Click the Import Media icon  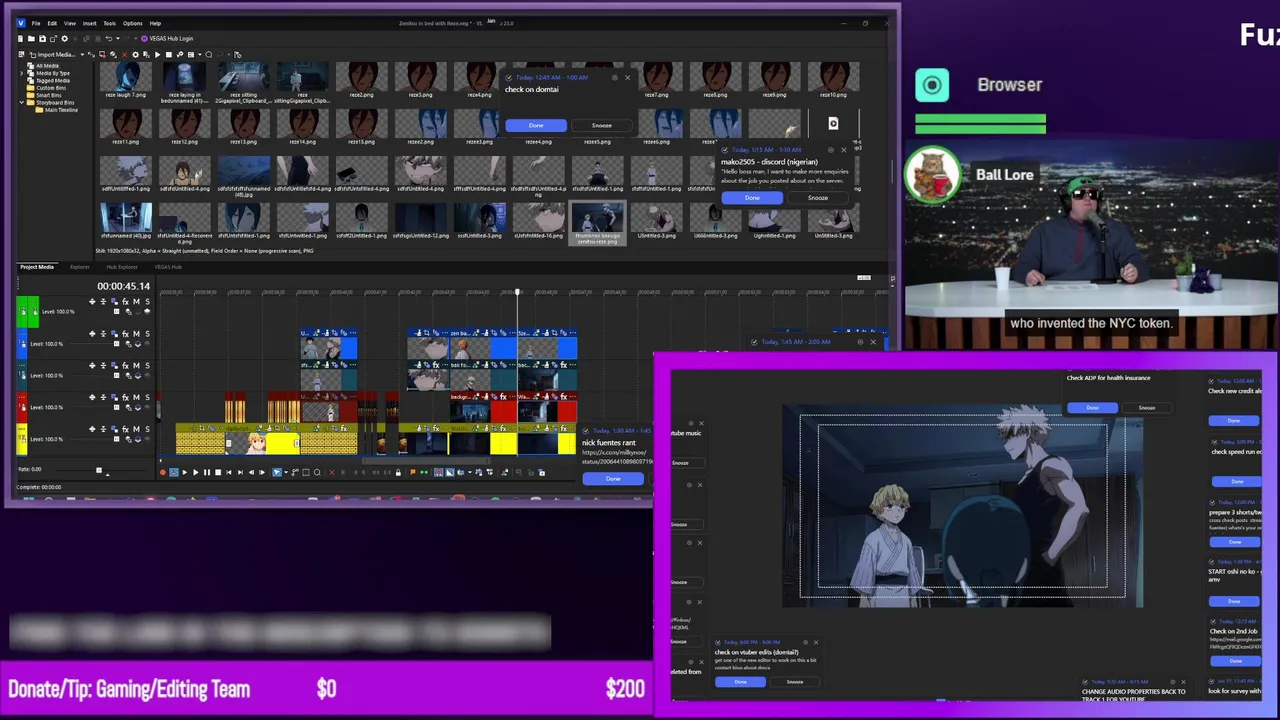[x=32, y=55]
